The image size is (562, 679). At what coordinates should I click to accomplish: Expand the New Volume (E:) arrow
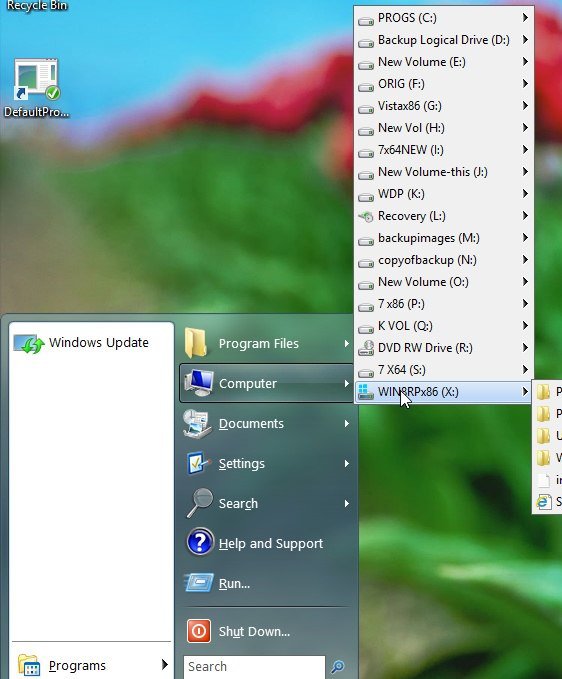point(525,61)
